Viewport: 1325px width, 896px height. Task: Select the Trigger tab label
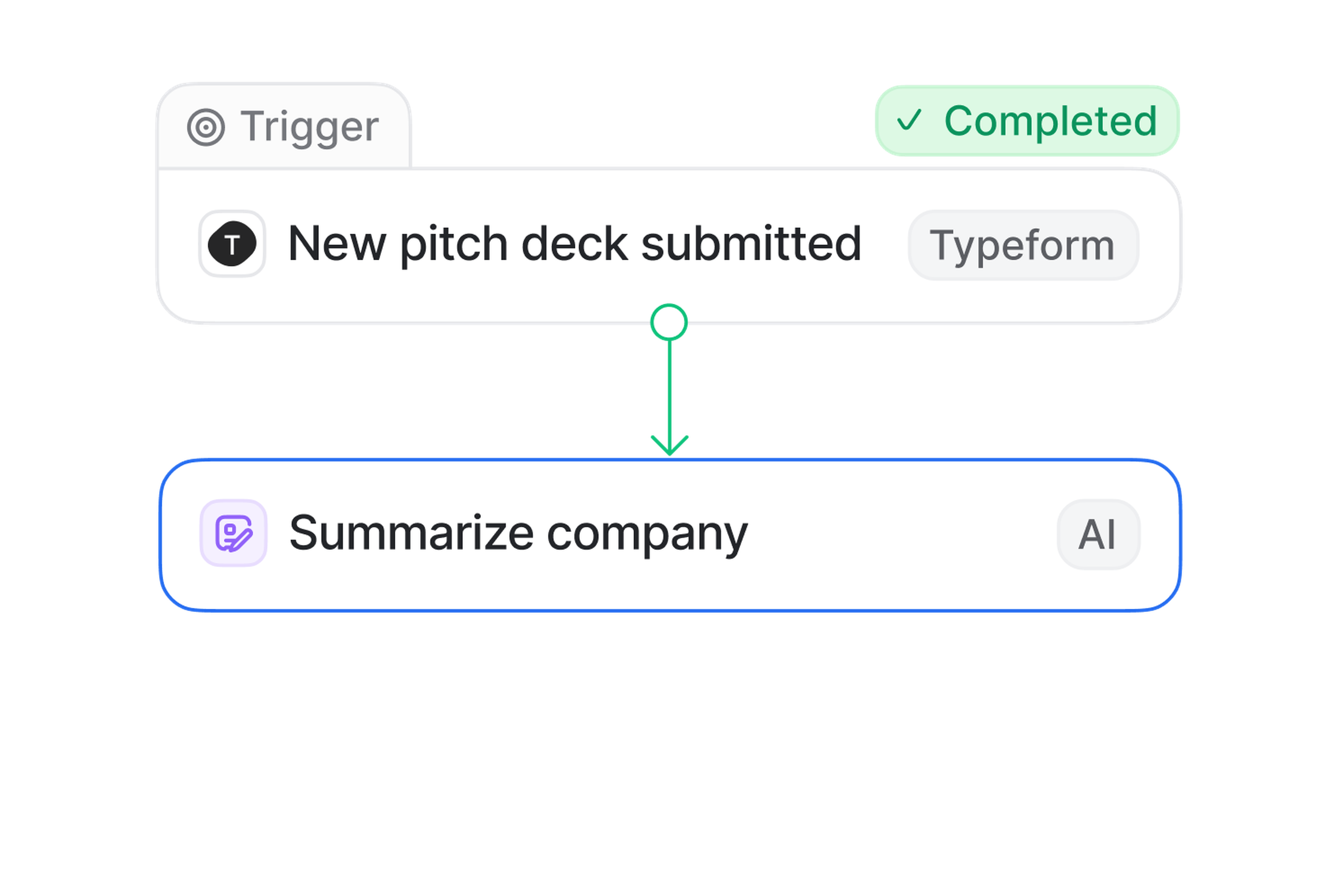309,127
